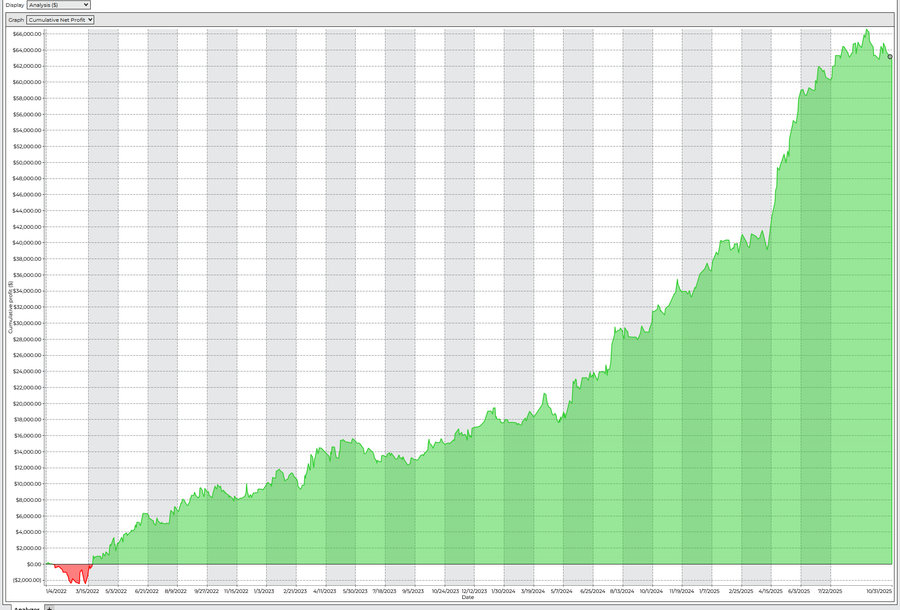Click the 10/31/2025 date on the x-axis
Viewport: 900px width, 610px height.
click(879, 590)
